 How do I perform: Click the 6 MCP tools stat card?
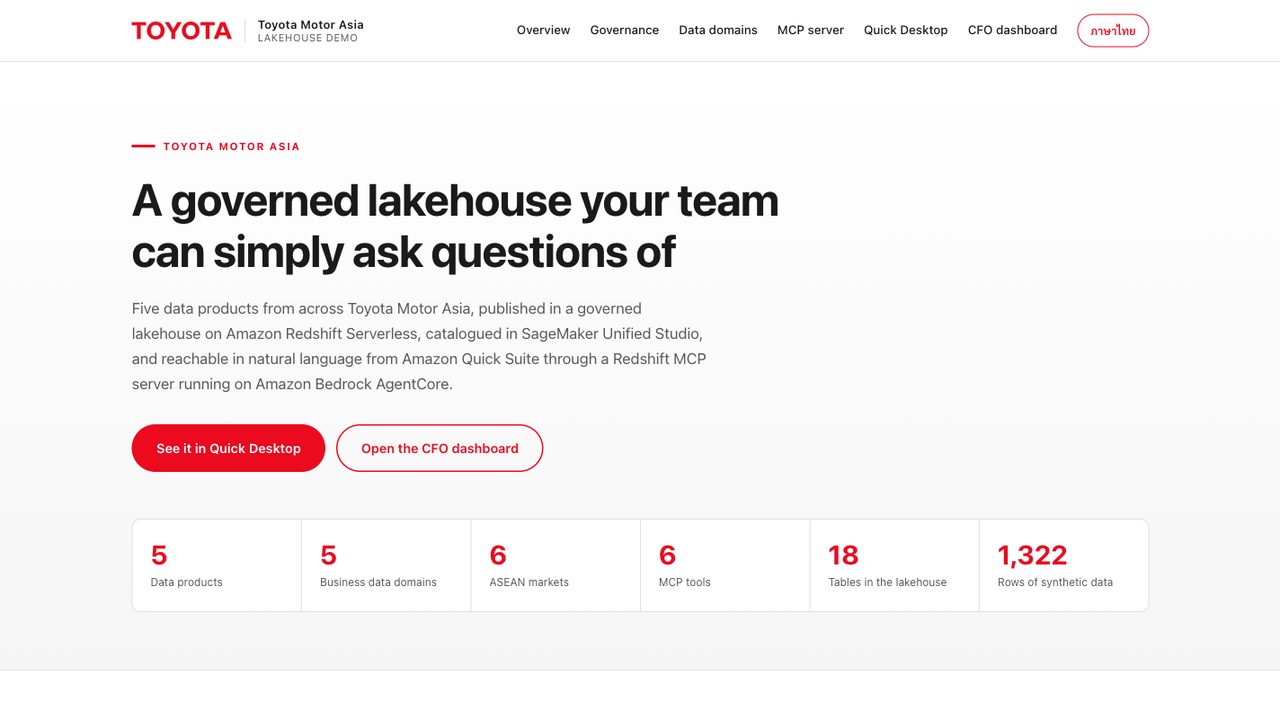point(725,565)
